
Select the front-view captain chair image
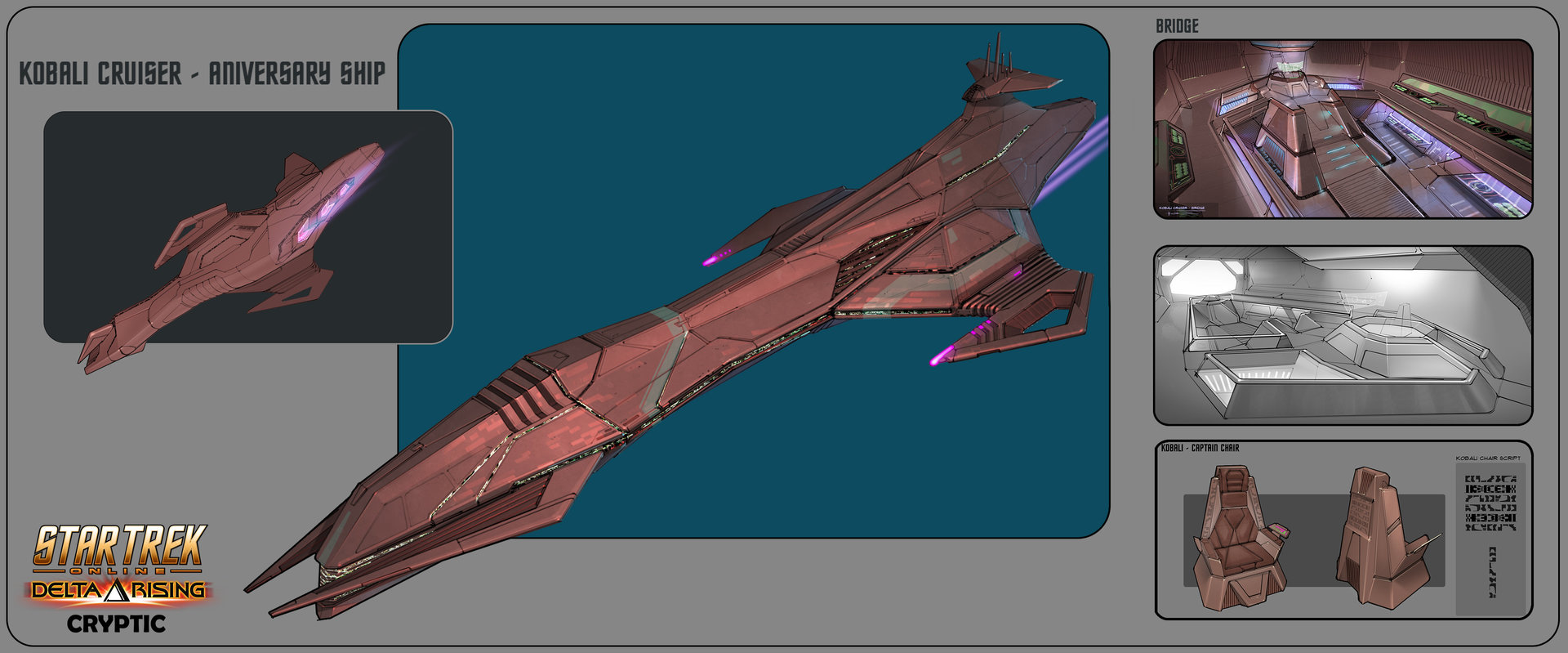click(1241, 538)
